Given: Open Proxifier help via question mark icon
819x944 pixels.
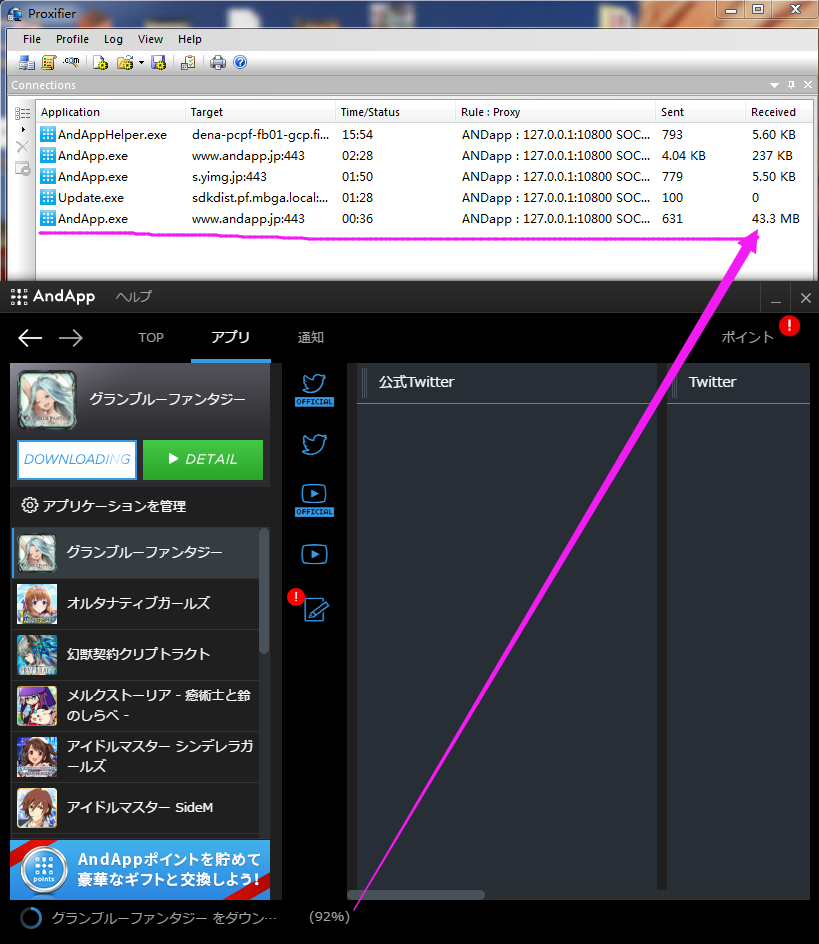Looking at the screenshot, I should (240, 62).
